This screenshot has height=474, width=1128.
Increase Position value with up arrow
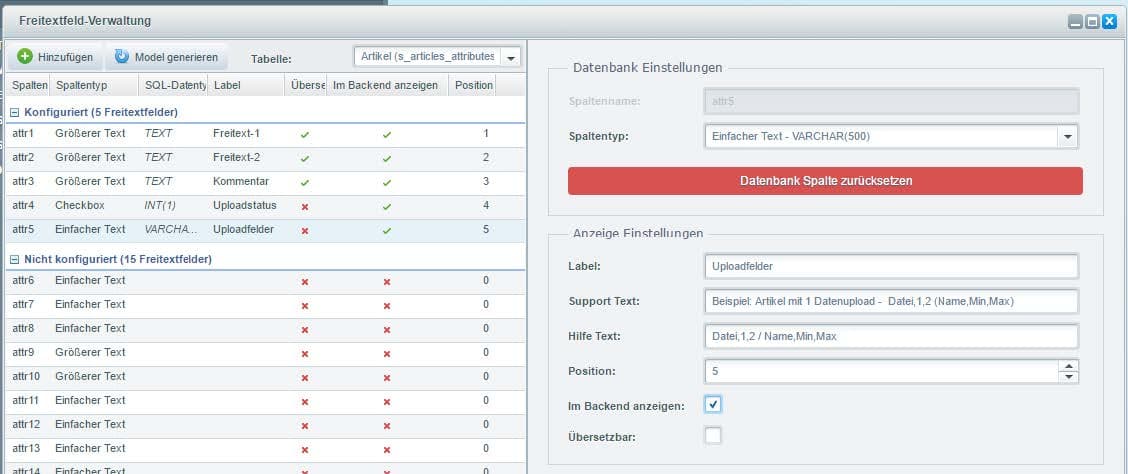(1070, 366)
